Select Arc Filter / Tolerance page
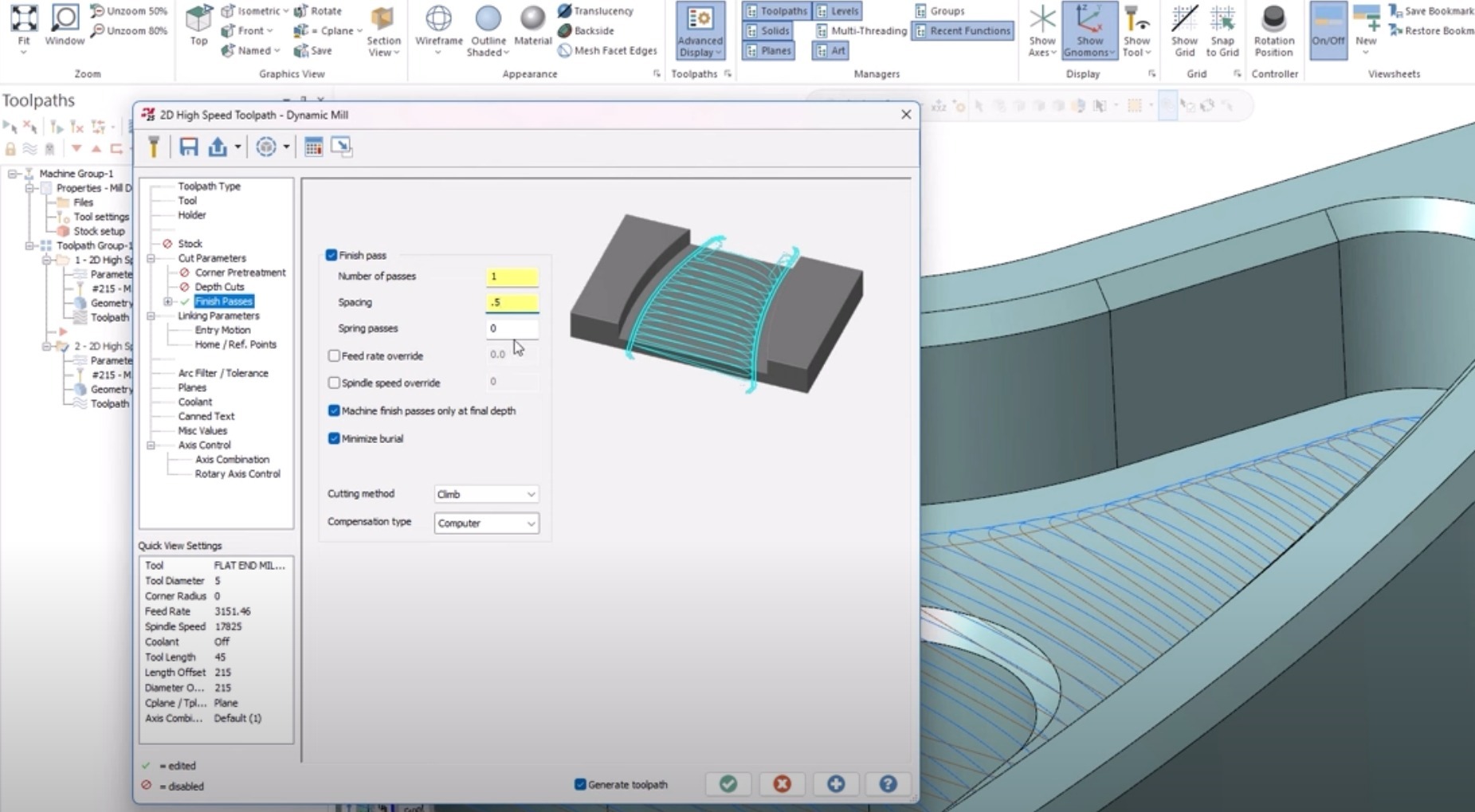Image resolution: width=1475 pixels, height=812 pixels. (x=223, y=373)
